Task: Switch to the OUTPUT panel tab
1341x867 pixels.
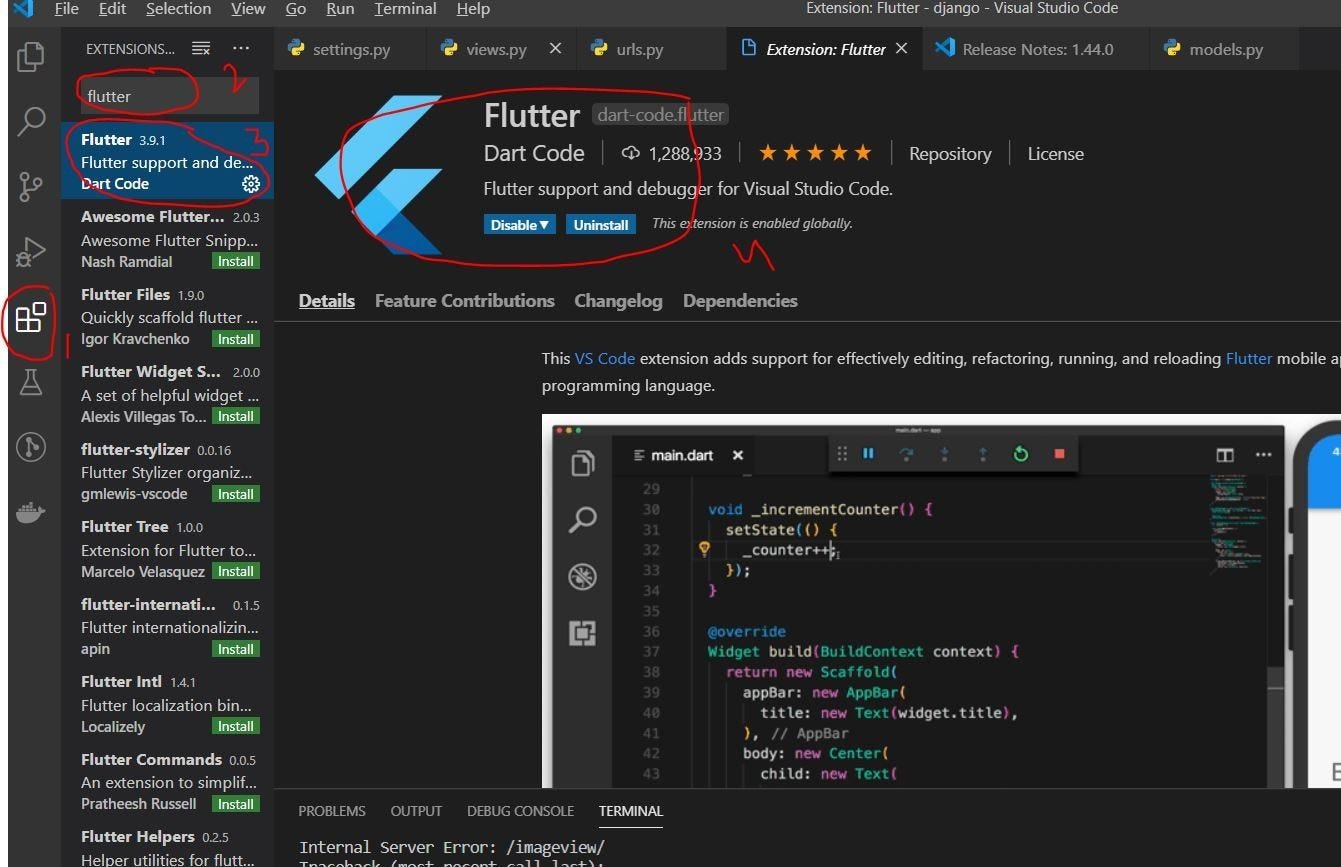Action: click(x=416, y=811)
